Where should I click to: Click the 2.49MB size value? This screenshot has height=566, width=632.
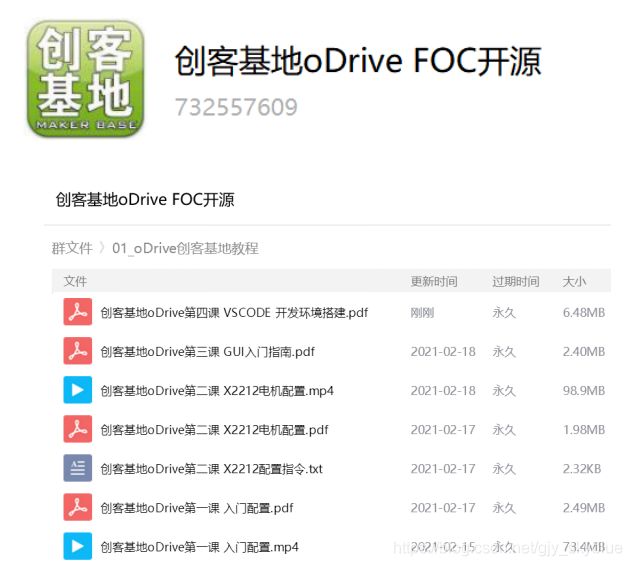pyautogui.click(x=584, y=508)
